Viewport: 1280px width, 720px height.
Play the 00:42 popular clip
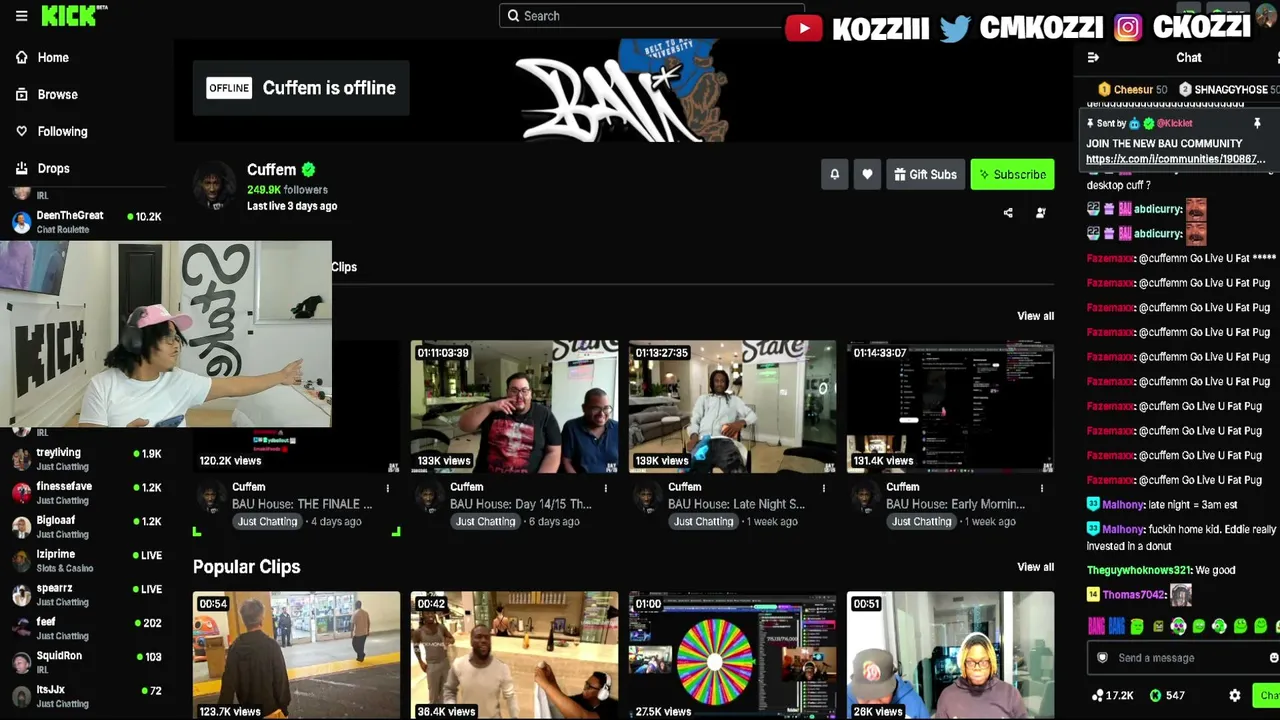514,656
